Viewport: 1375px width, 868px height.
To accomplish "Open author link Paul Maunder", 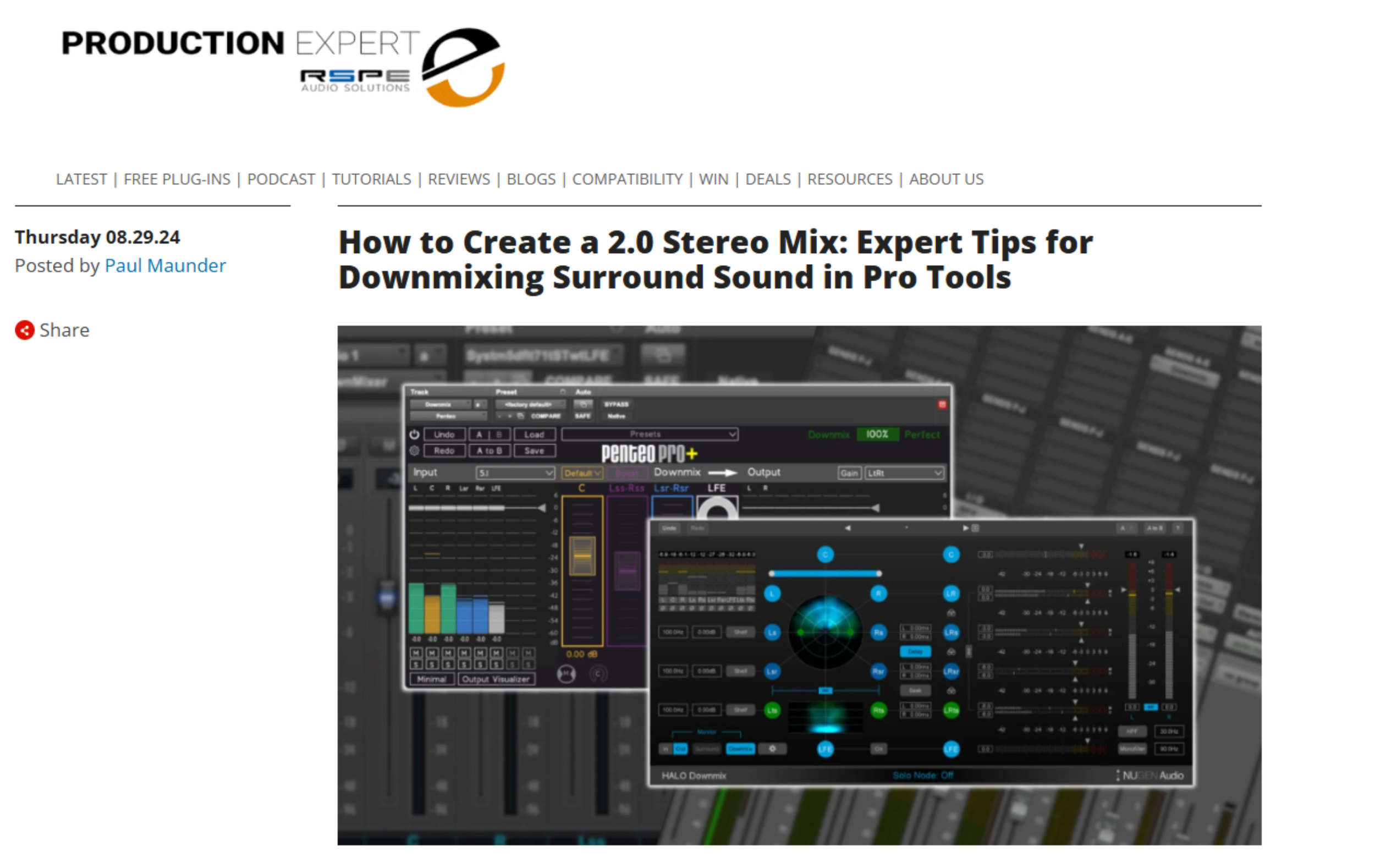I will (x=165, y=266).
